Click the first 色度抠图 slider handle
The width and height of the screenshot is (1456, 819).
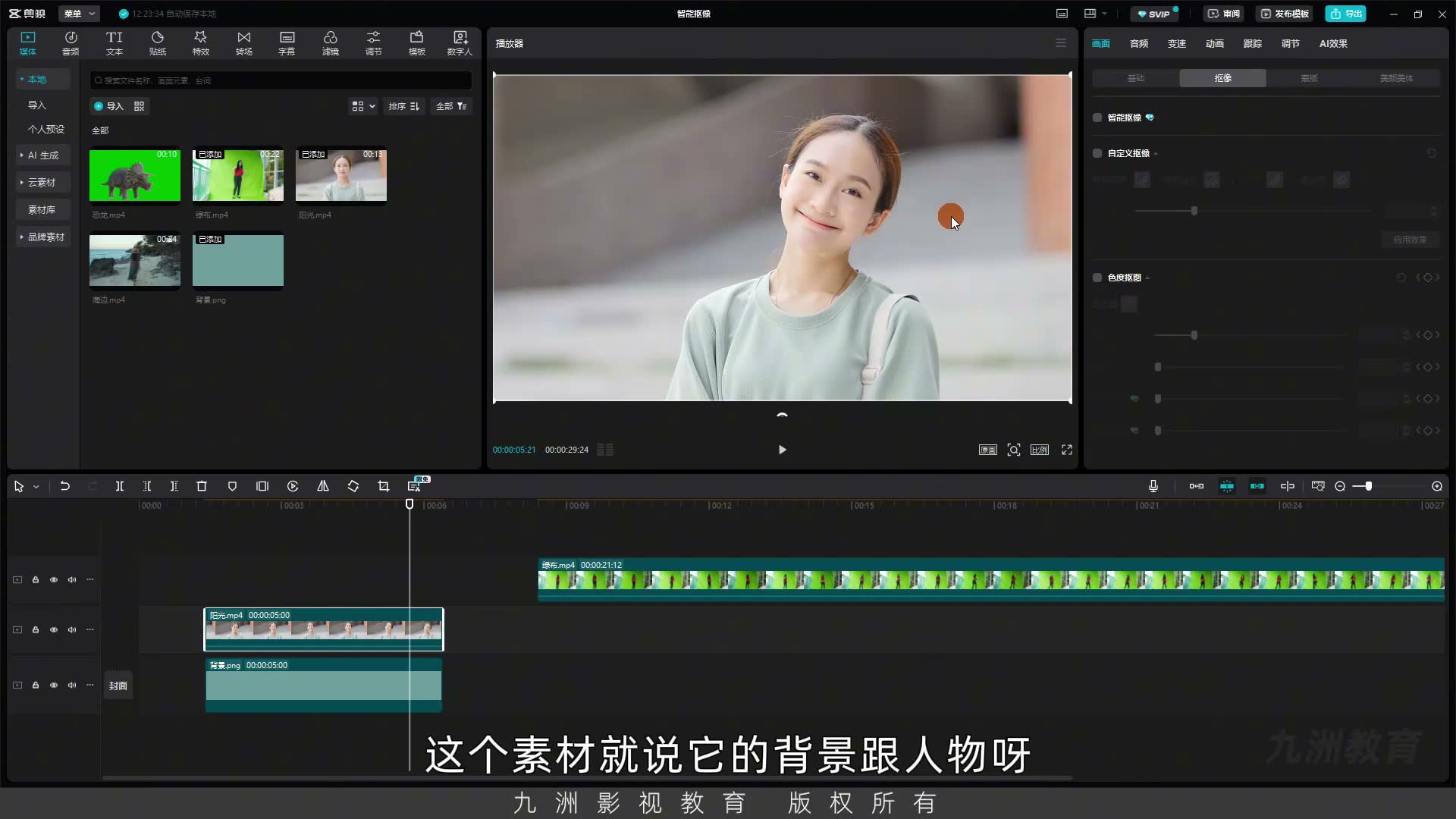(x=1194, y=335)
